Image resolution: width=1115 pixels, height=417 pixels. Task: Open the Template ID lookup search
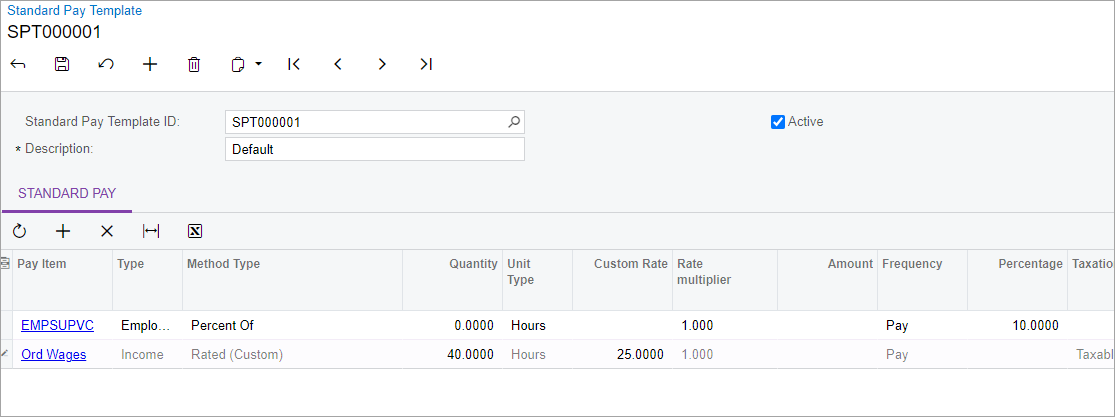pyautogui.click(x=513, y=122)
